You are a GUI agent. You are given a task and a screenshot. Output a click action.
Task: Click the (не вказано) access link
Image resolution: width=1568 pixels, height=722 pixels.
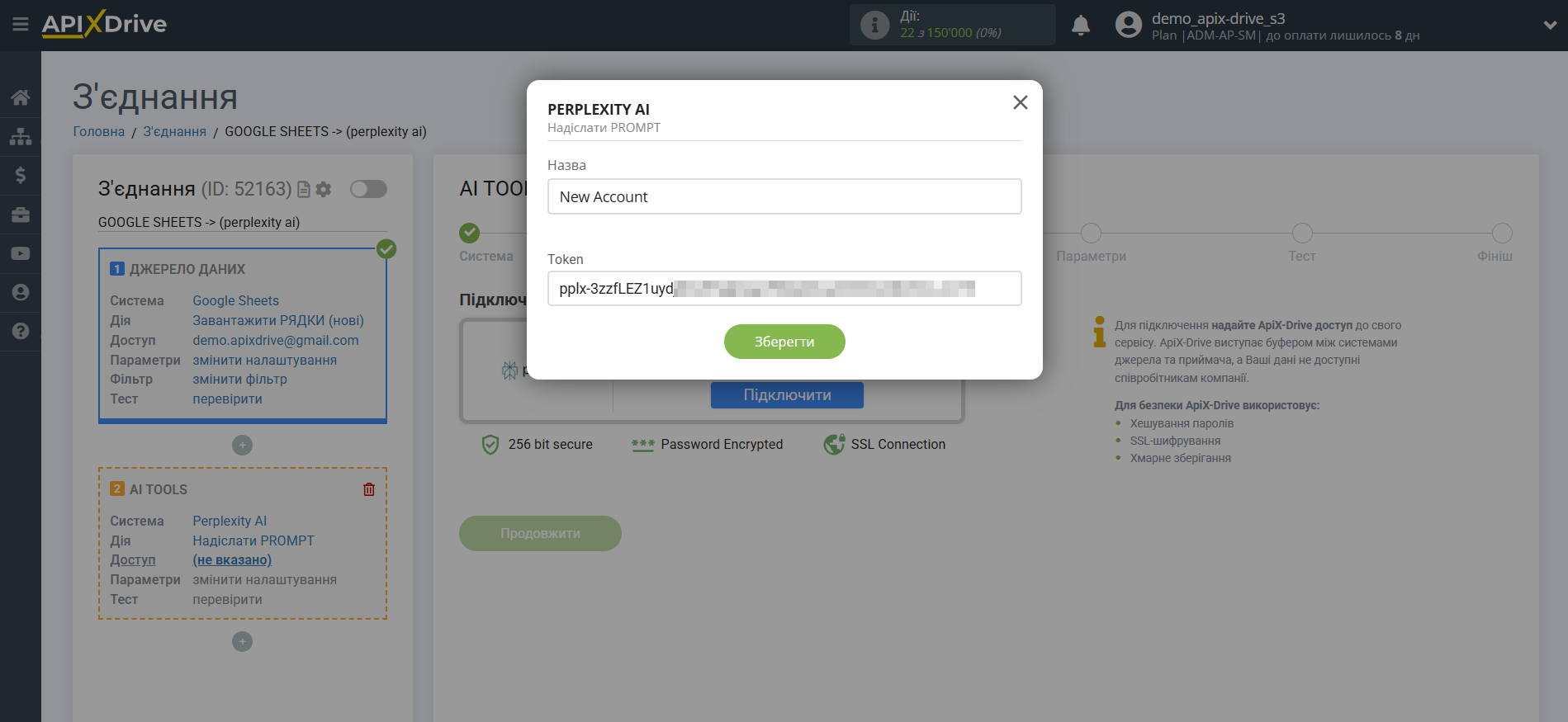232,559
